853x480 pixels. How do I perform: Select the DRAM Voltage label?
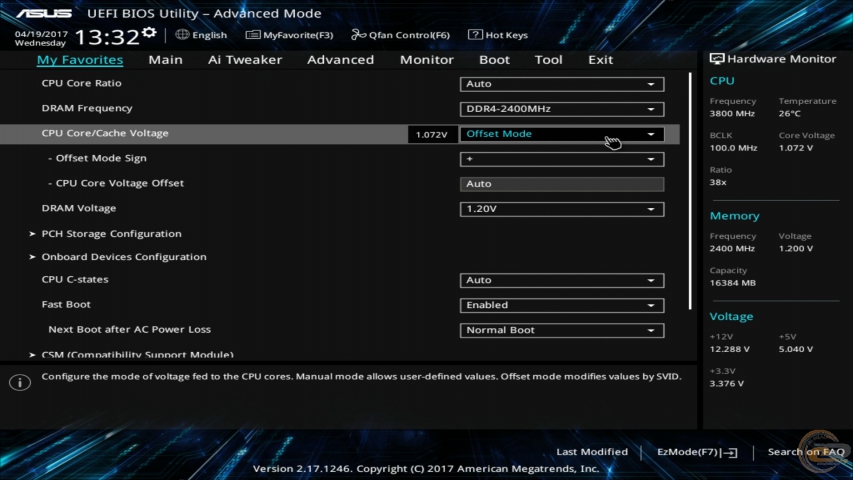(79, 208)
